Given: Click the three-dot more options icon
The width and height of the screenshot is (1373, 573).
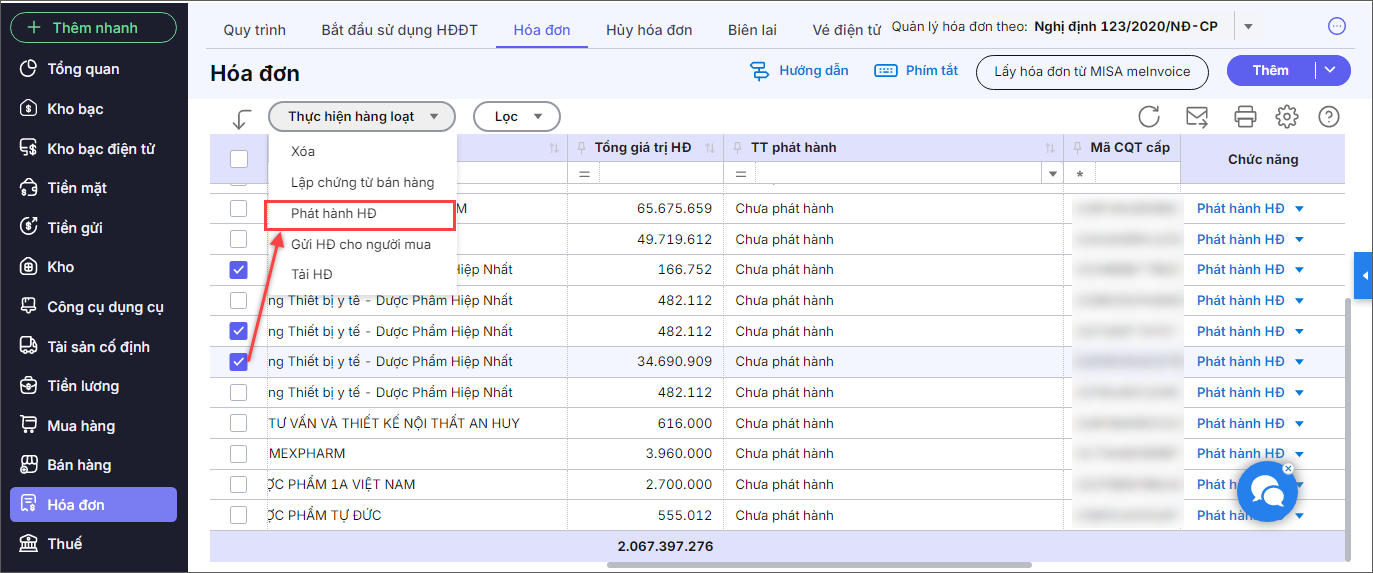Looking at the screenshot, I should (x=1336, y=27).
